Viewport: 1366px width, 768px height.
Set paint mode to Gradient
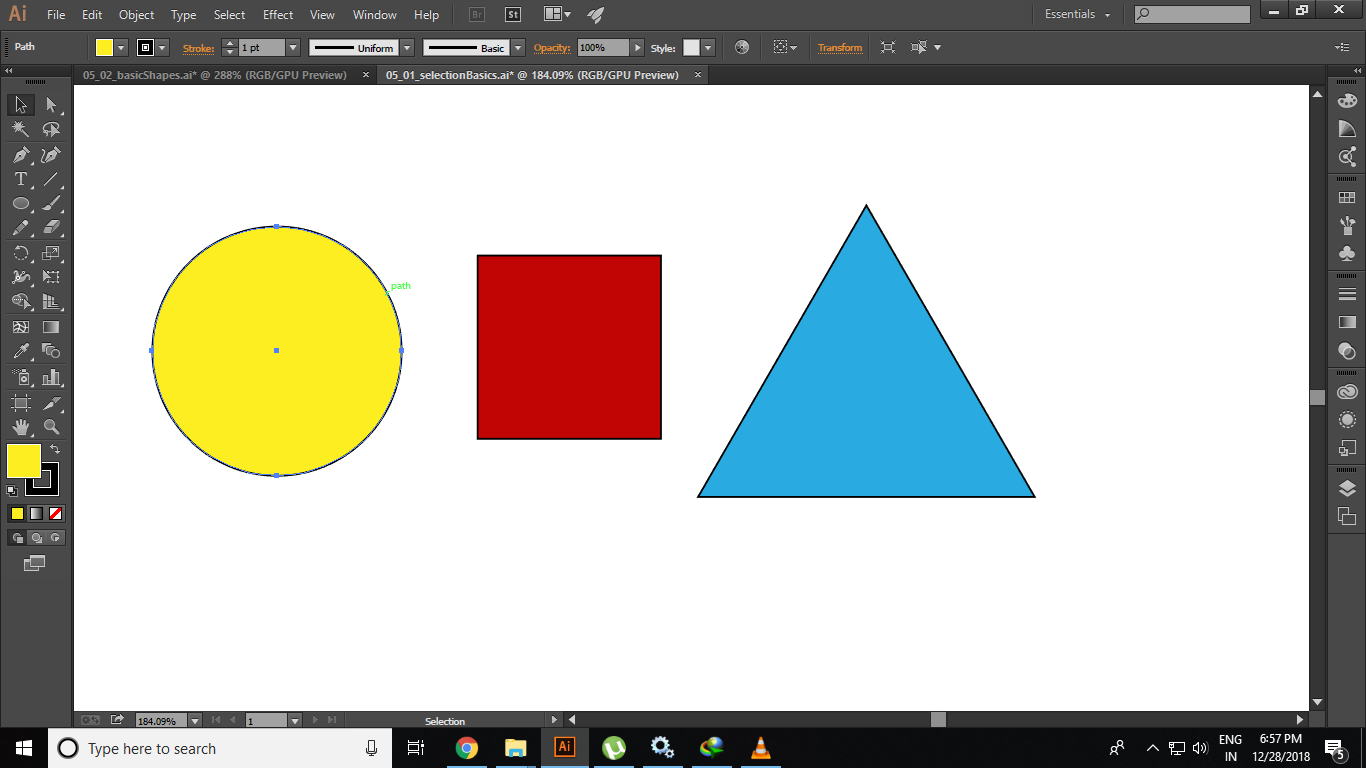coord(36,513)
